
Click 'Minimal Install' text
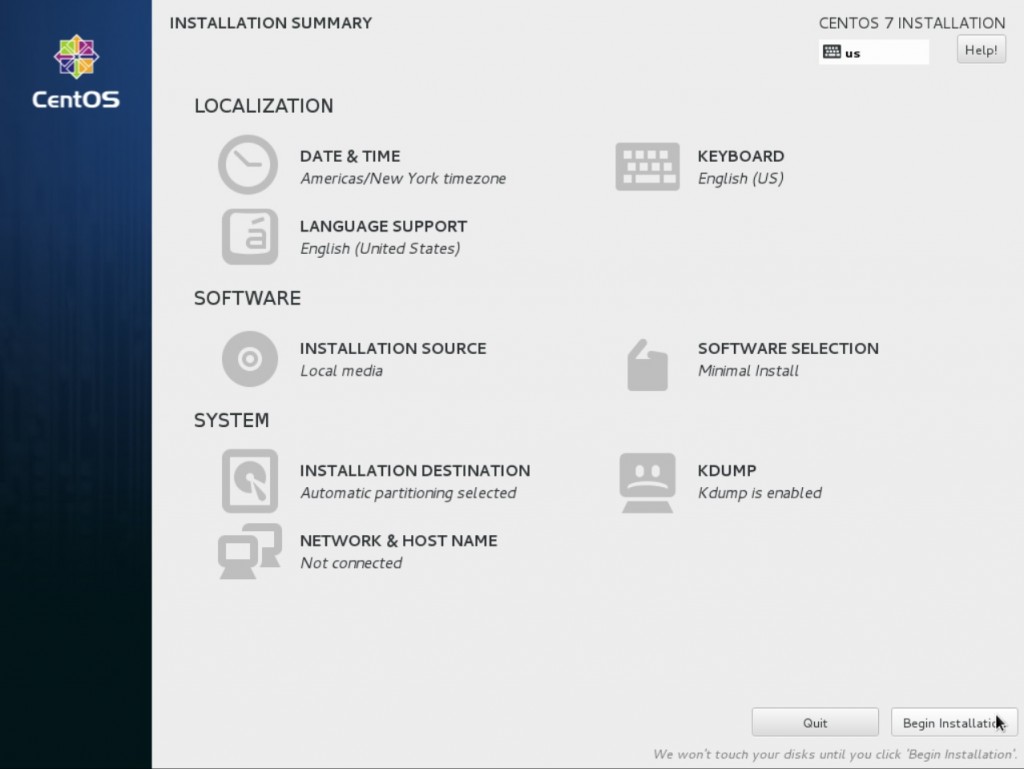tap(748, 371)
